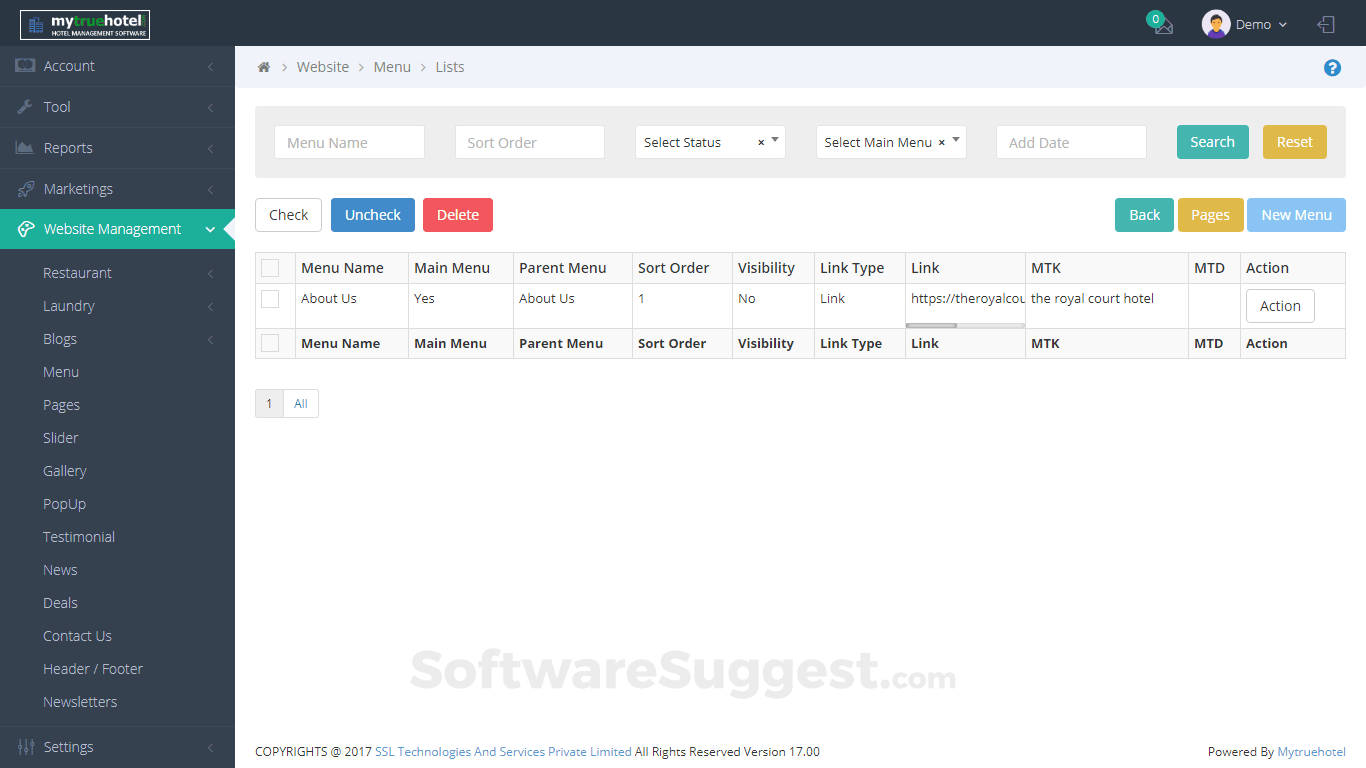This screenshot has height=768, width=1366.
Task: Open the Settings section in sidebar
Action: click(70, 746)
